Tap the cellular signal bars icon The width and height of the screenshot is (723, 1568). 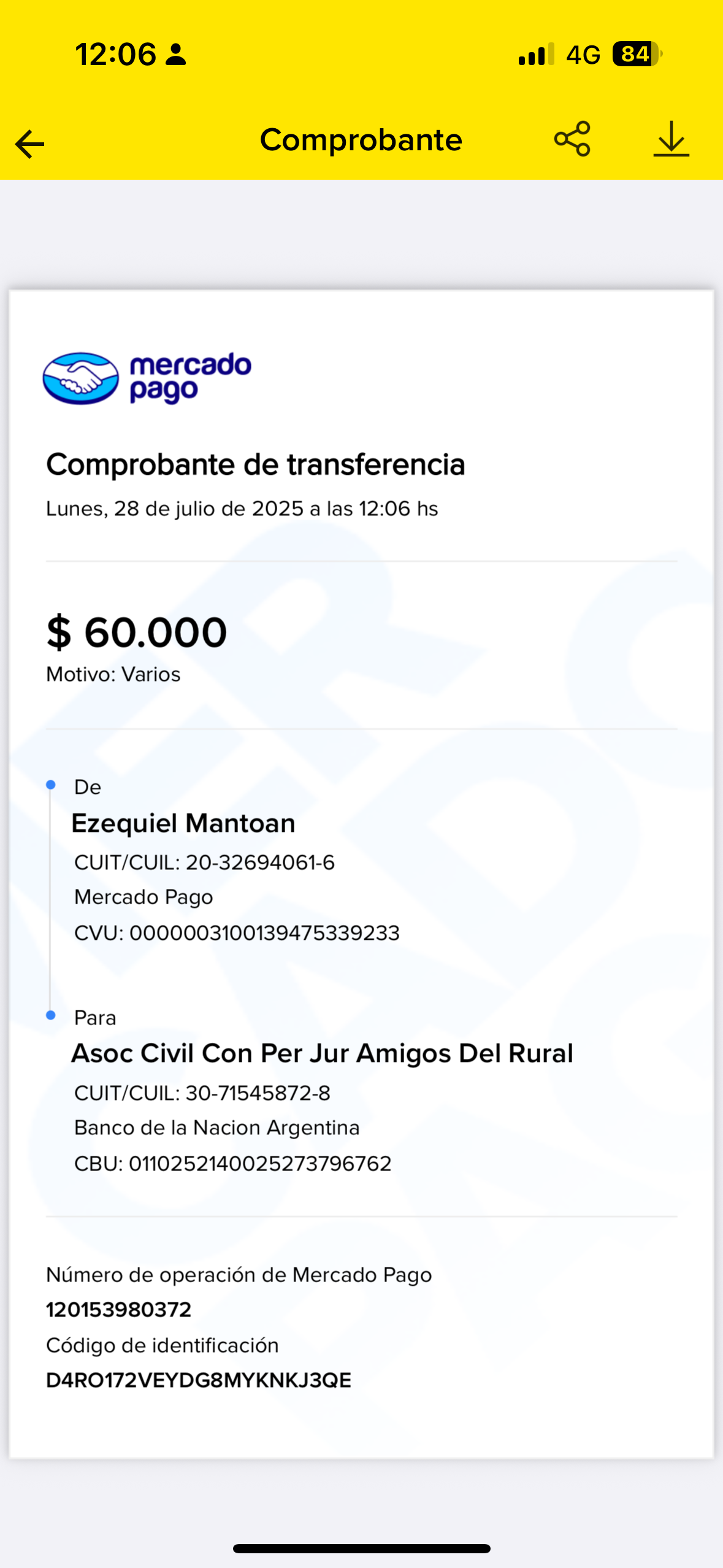tap(537, 54)
